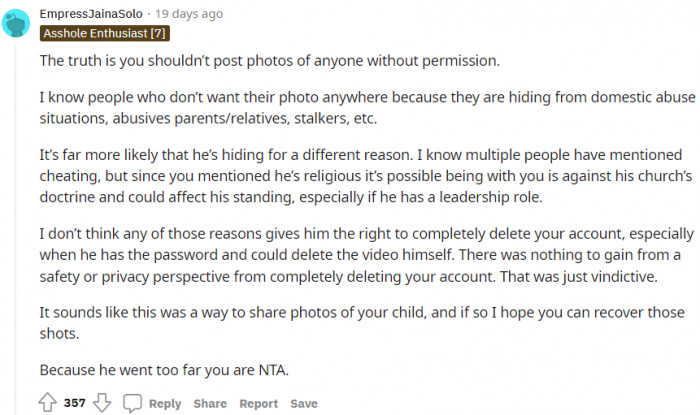Screen dimensions: 700x415
Task: Report this comment
Action: 258,404
